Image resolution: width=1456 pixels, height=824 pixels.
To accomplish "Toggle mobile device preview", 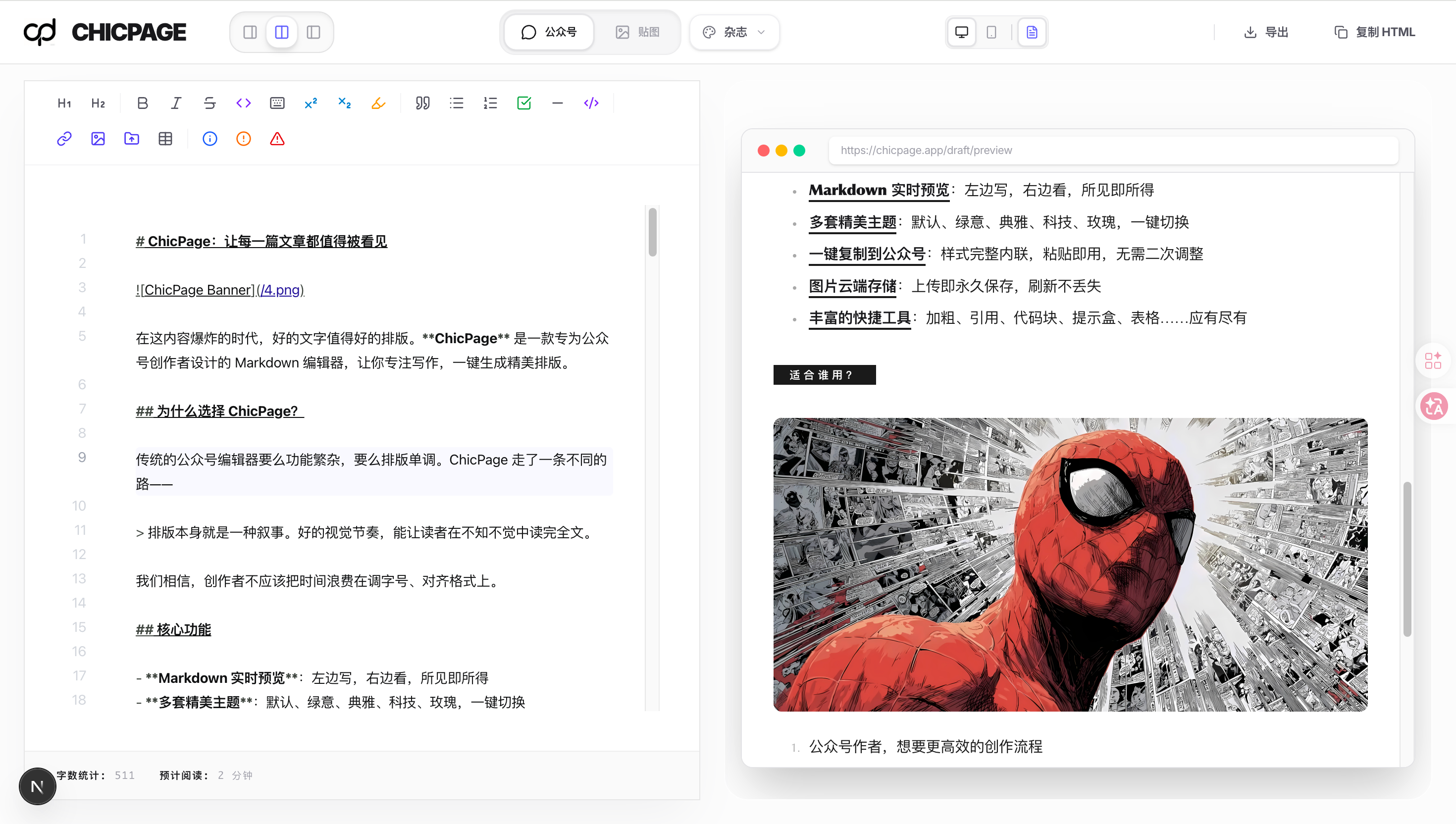I will pyautogui.click(x=991, y=32).
